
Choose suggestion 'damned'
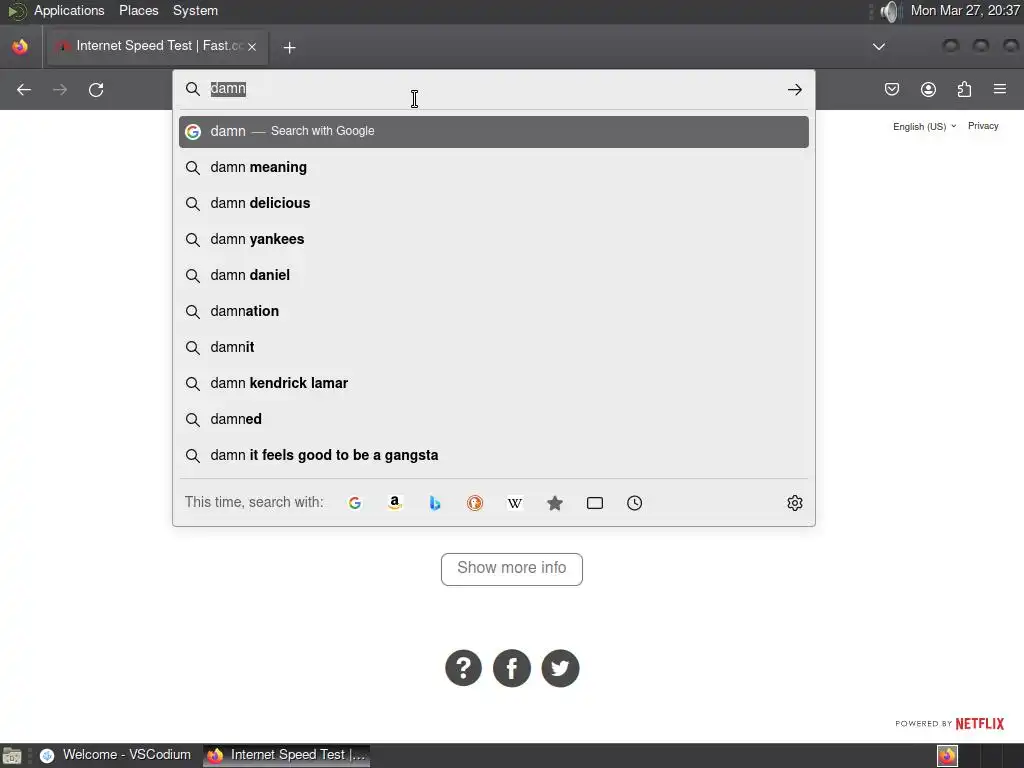(x=494, y=419)
